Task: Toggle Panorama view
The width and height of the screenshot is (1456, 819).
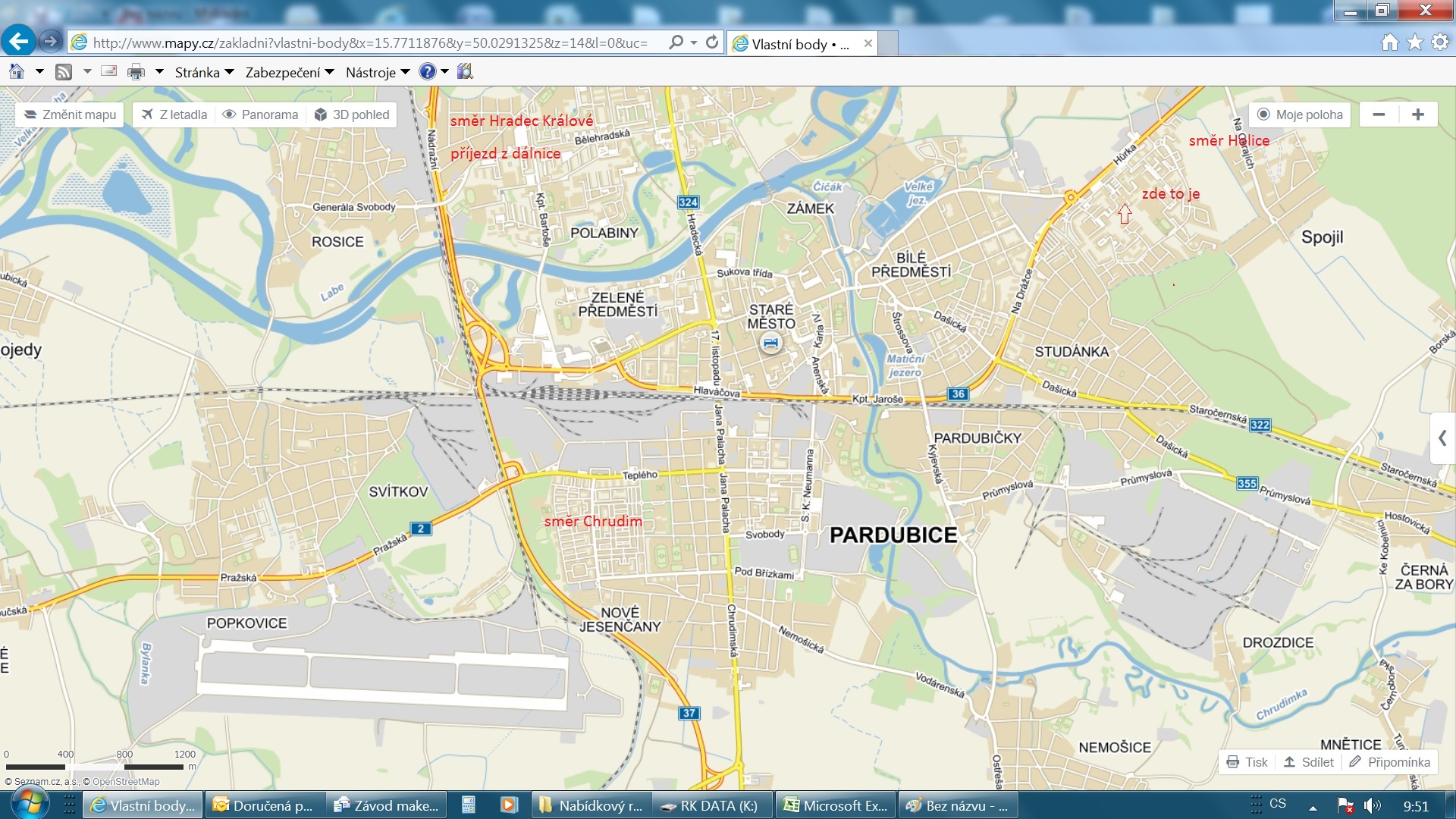Action: click(260, 115)
